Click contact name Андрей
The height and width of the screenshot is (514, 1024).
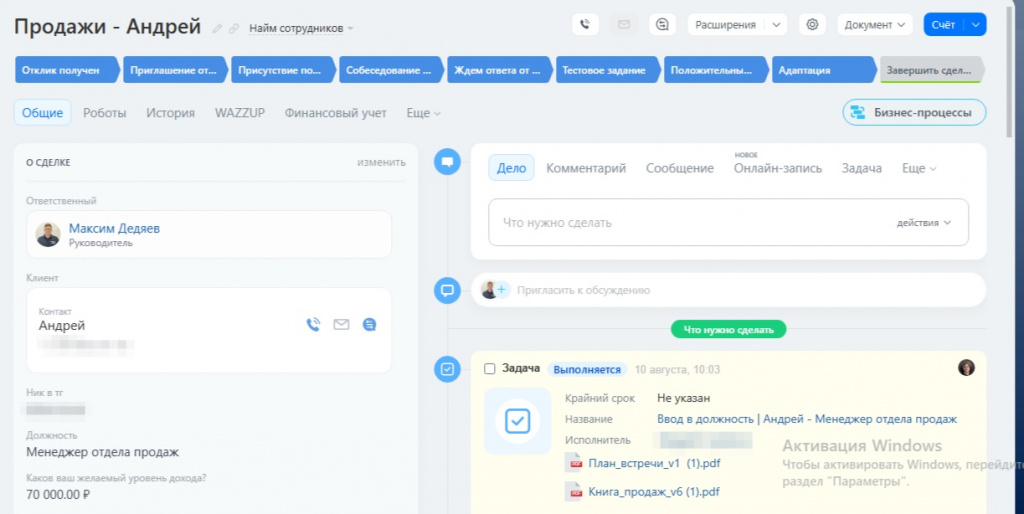point(62,326)
